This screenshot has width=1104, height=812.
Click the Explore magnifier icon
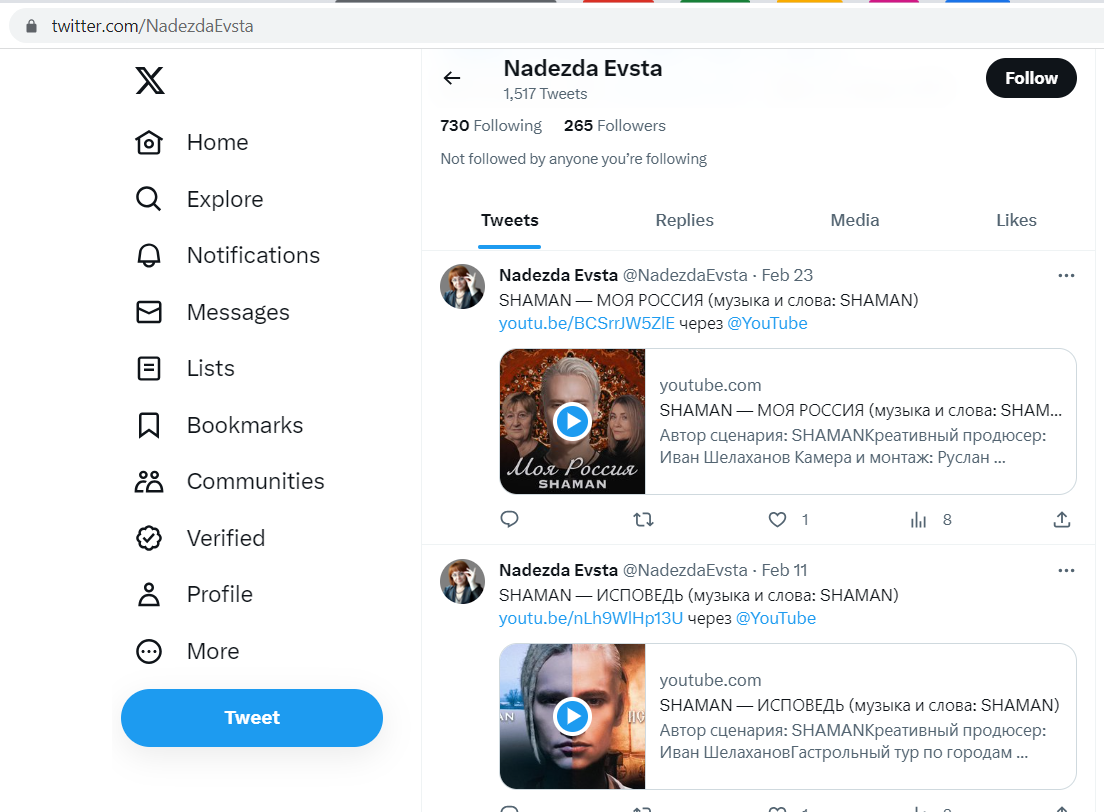coord(149,199)
